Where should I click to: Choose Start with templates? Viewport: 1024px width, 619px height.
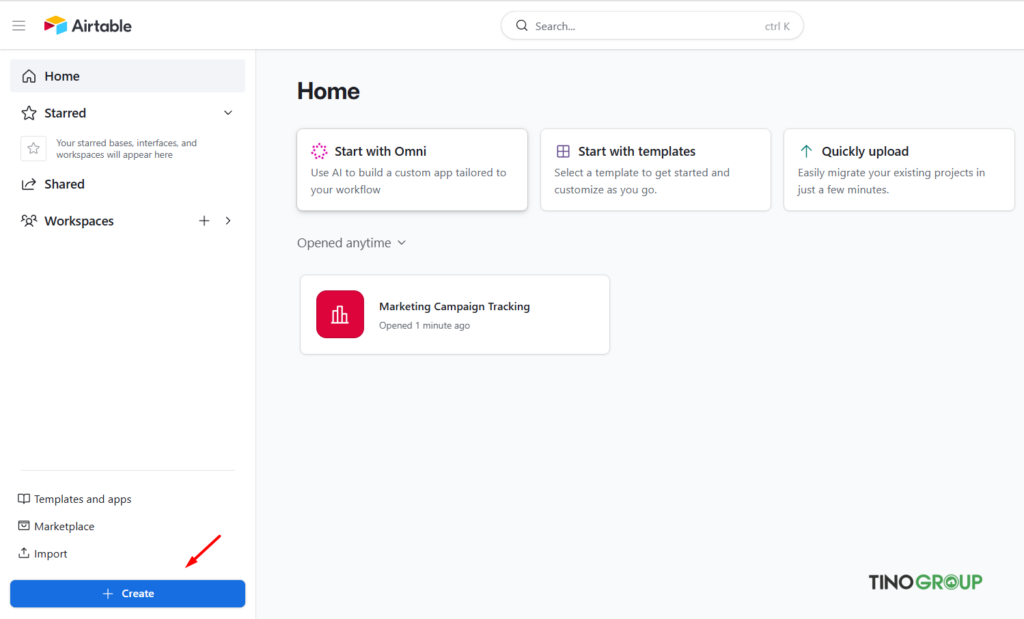coord(655,169)
